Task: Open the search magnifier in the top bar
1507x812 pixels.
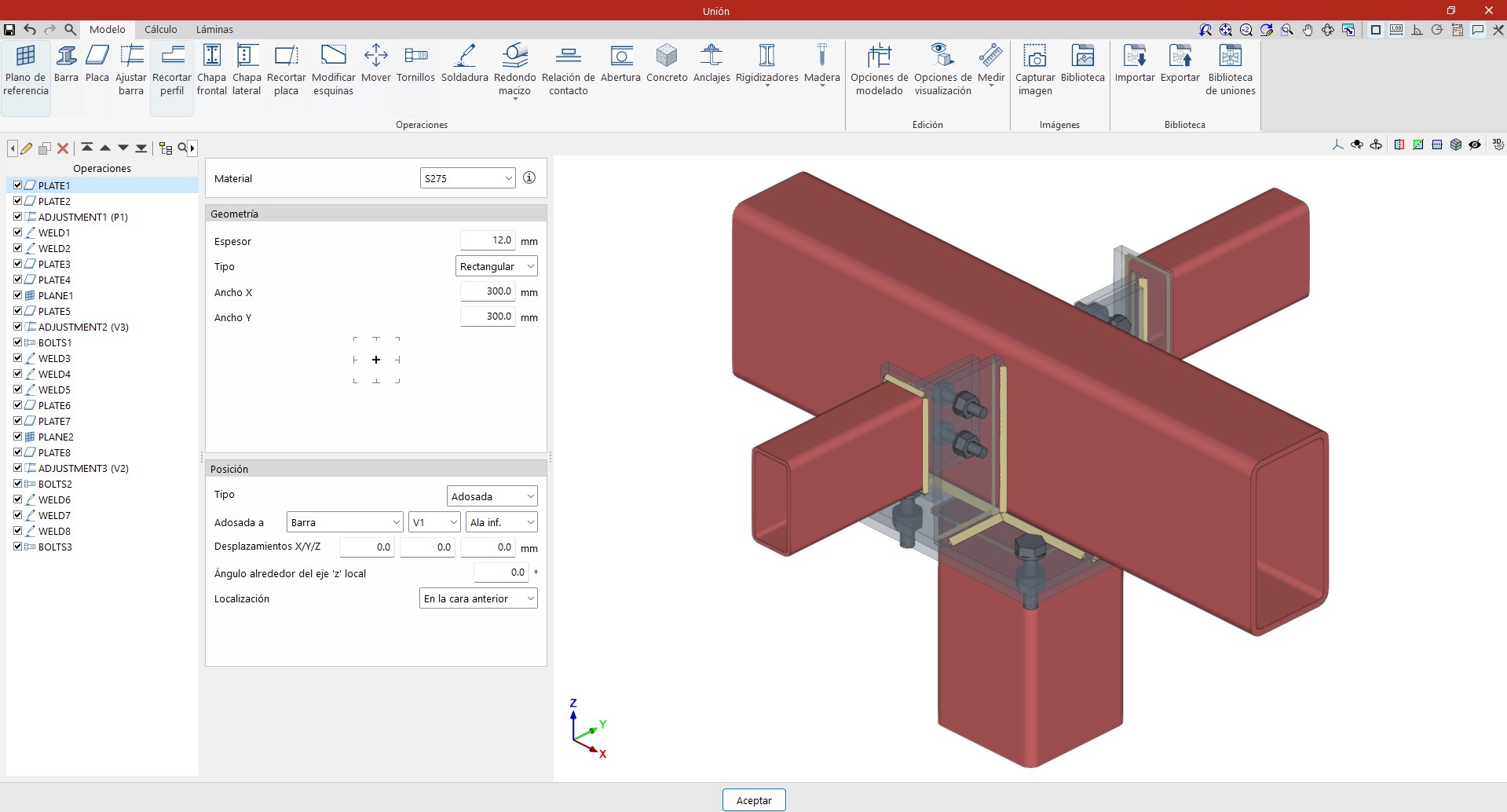Action: point(70,30)
